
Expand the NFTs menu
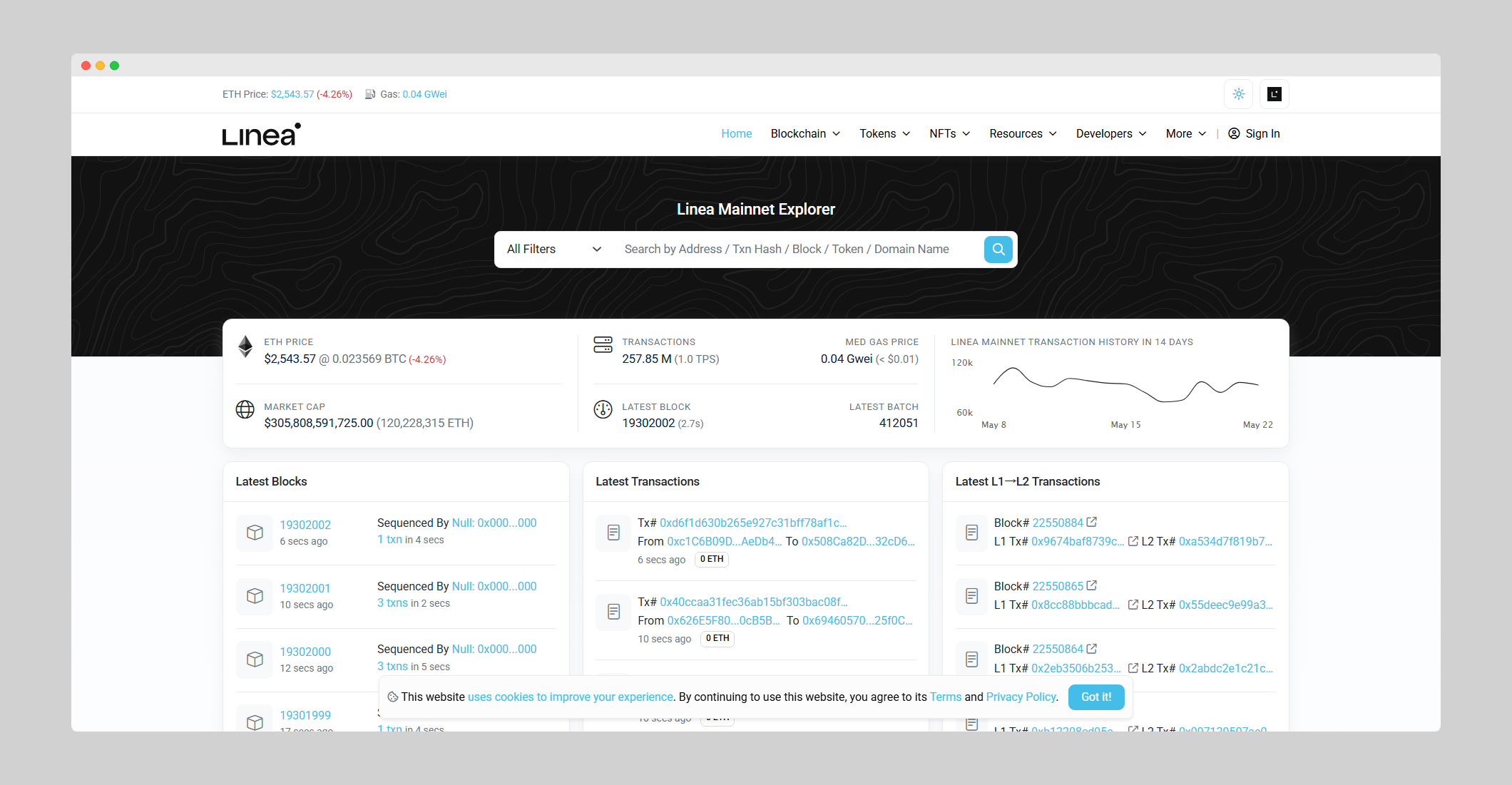[x=949, y=134]
